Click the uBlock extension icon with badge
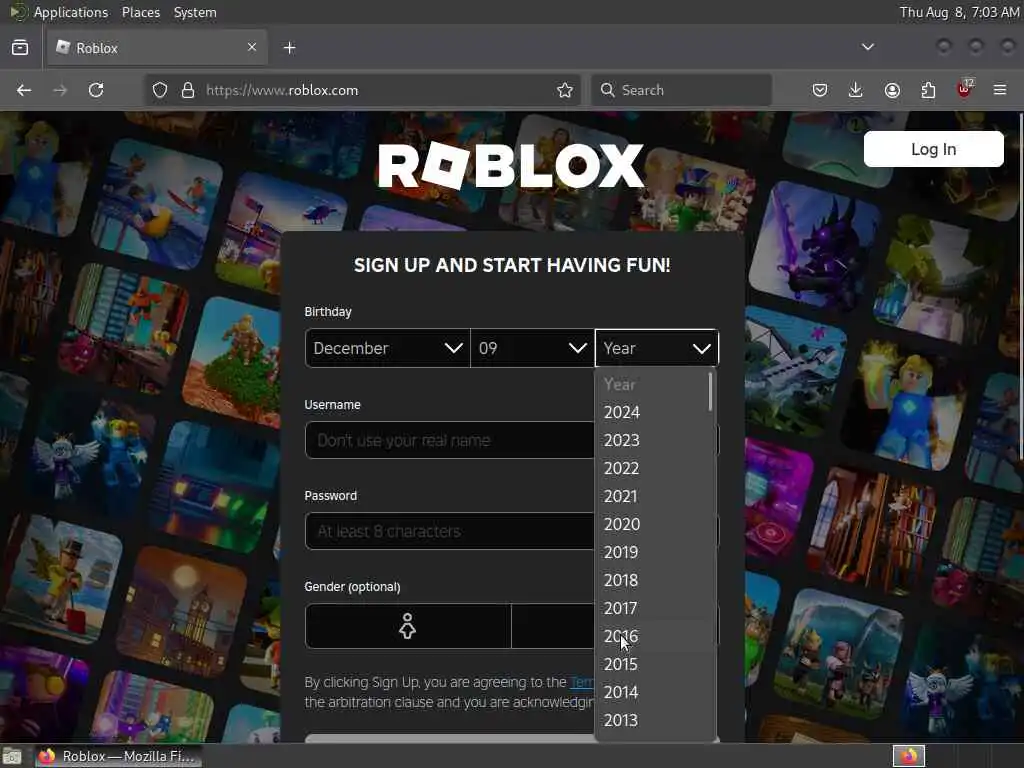Image resolution: width=1024 pixels, height=768 pixels. tap(965, 89)
